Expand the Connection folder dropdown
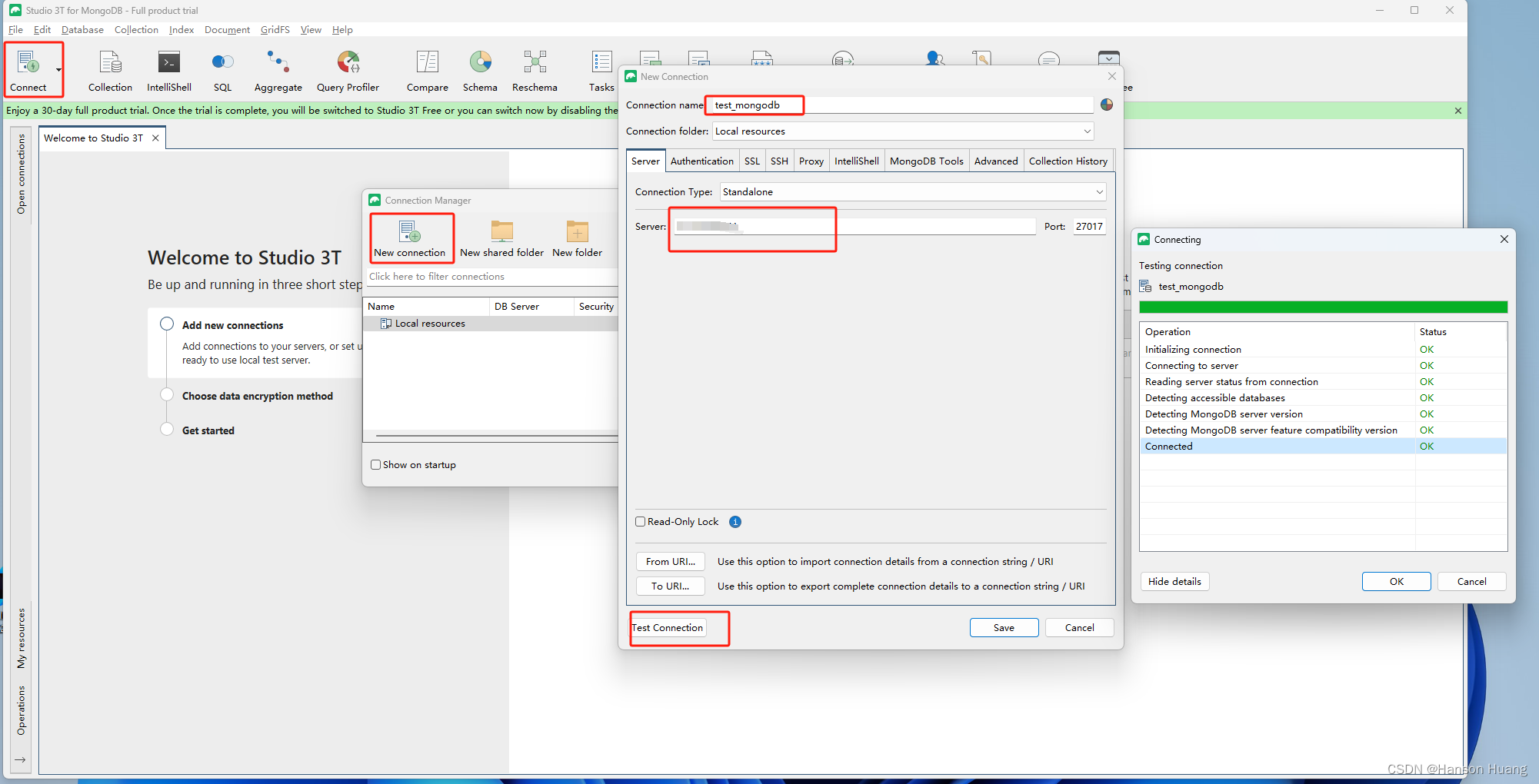Viewport: 1539px width, 784px height. [1087, 131]
